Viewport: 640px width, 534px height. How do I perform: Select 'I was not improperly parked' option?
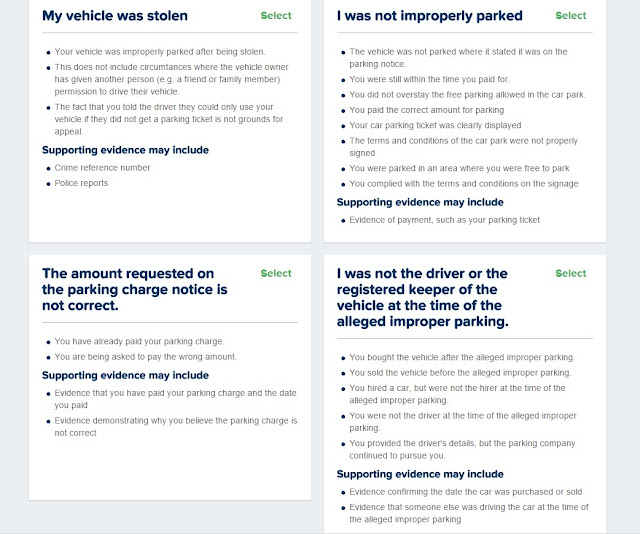pos(571,16)
